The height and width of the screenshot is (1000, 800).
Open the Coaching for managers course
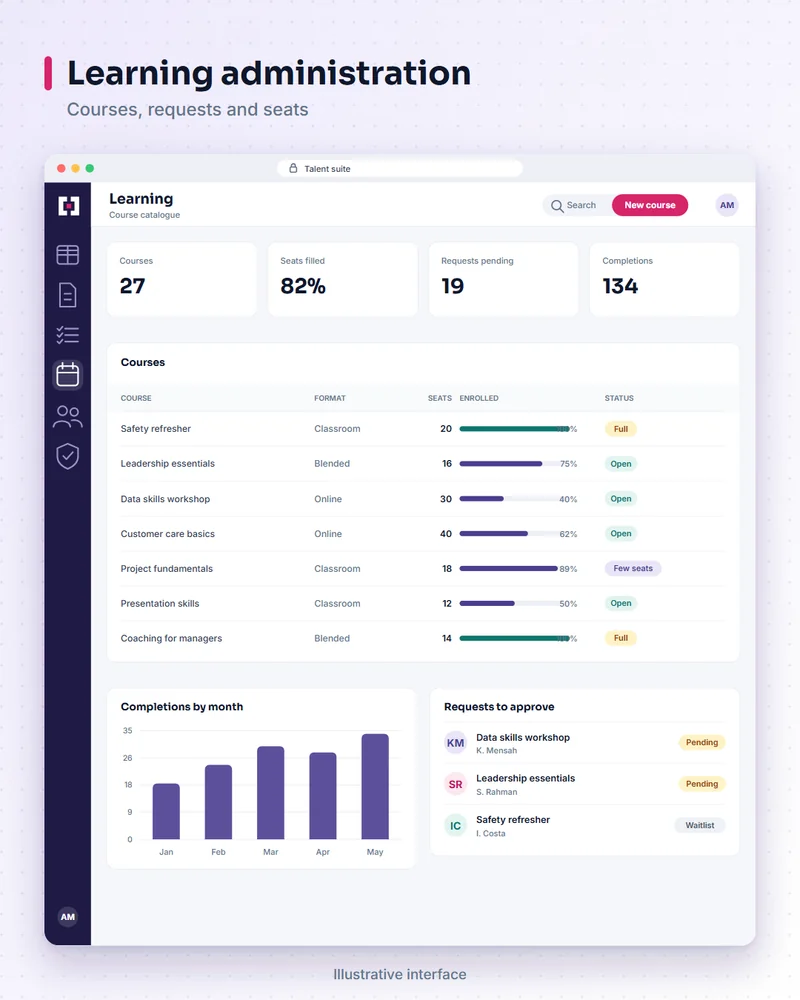click(x=423, y=638)
